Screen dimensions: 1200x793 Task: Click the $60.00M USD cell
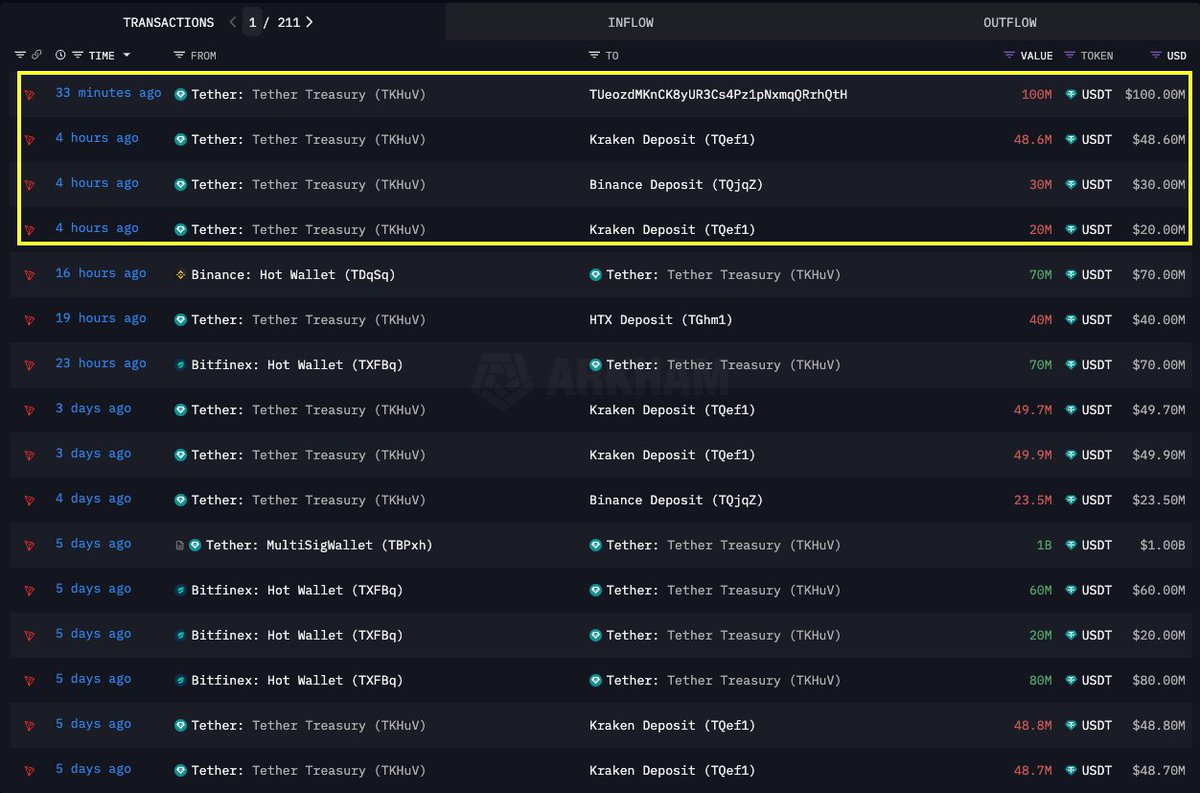[1159, 590]
